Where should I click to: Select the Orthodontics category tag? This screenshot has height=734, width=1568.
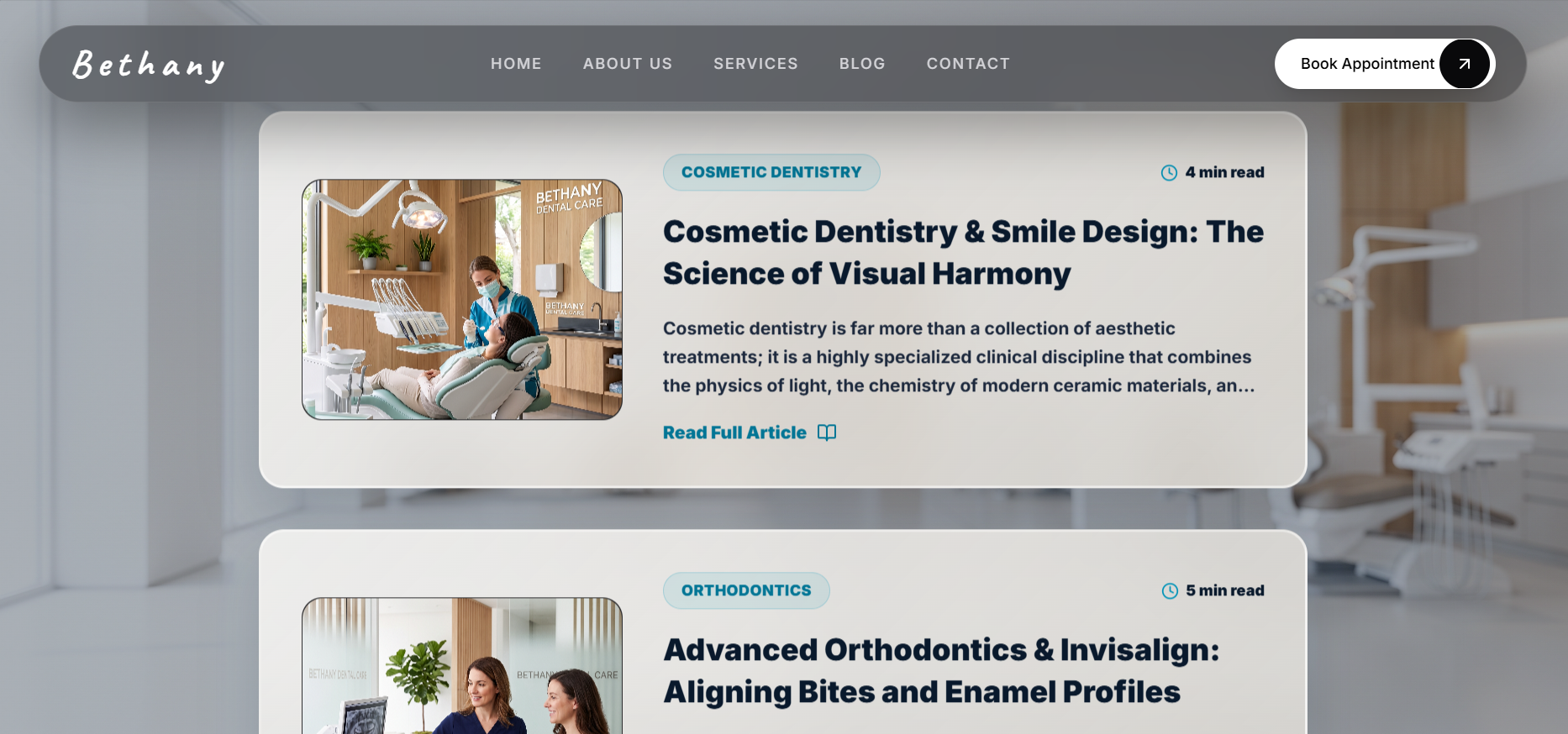click(x=746, y=590)
